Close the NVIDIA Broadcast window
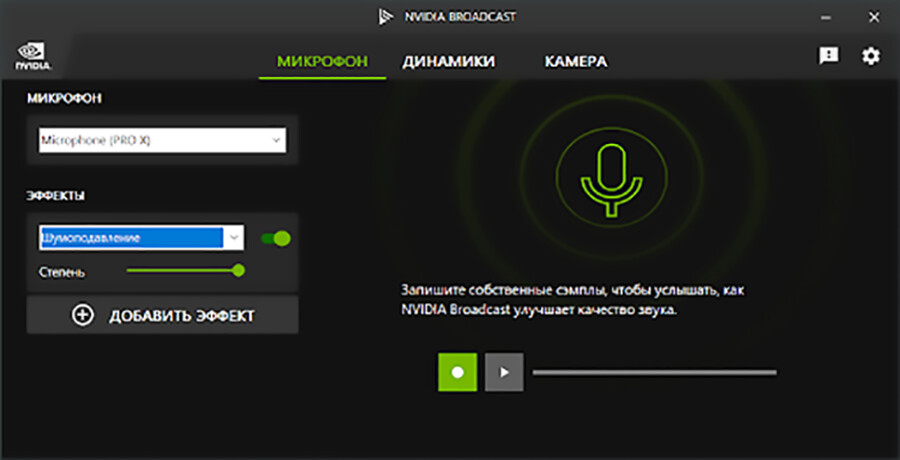This screenshot has width=900, height=460. pyautogui.click(x=874, y=18)
